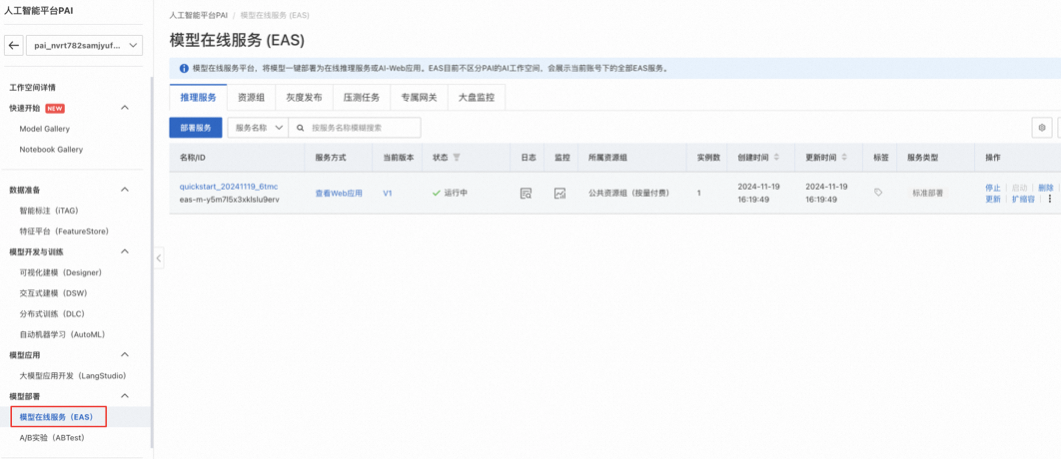Click the V1 version link

pos(388,193)
